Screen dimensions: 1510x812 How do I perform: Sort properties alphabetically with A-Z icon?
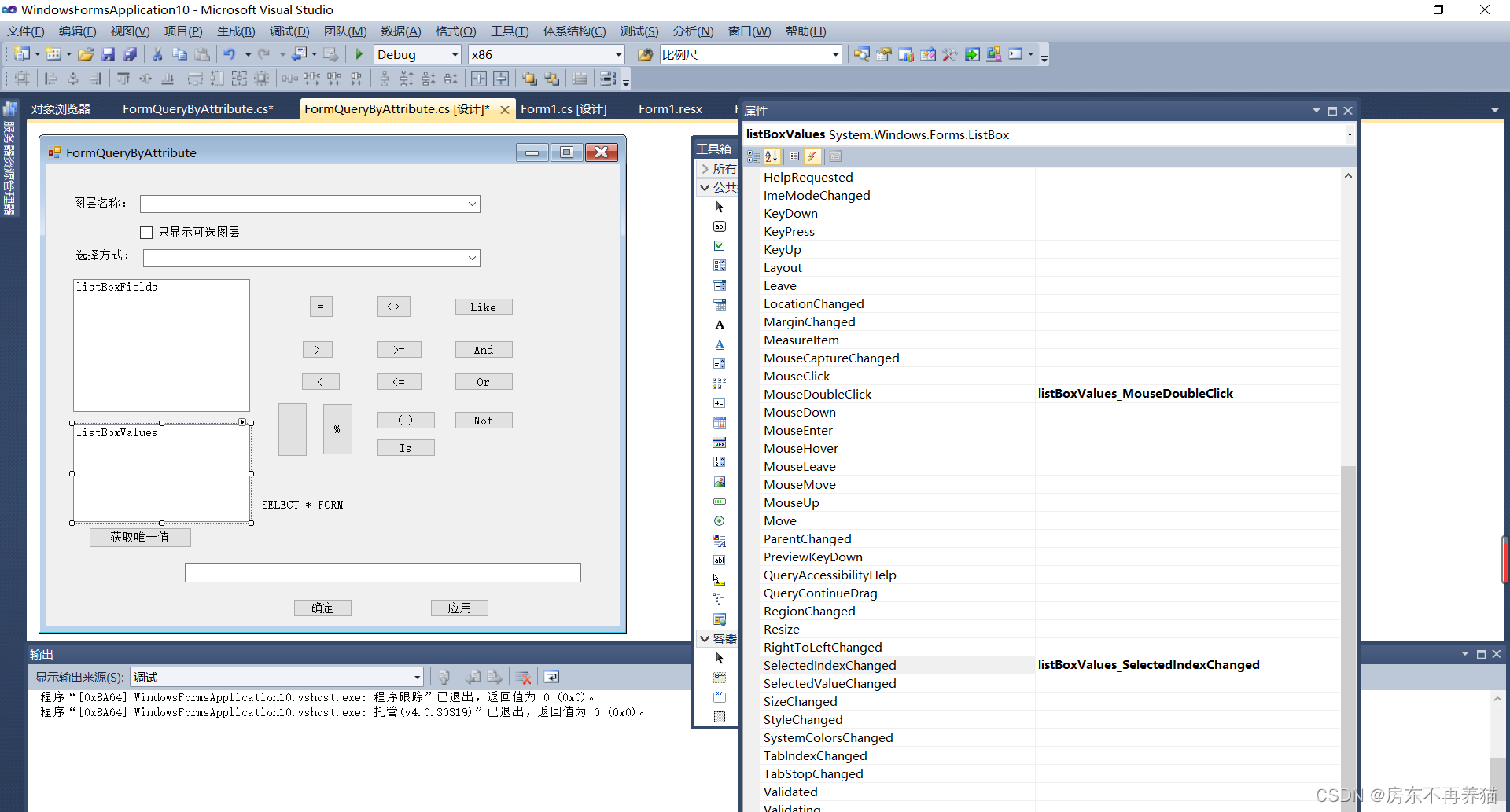click(772, 156)
